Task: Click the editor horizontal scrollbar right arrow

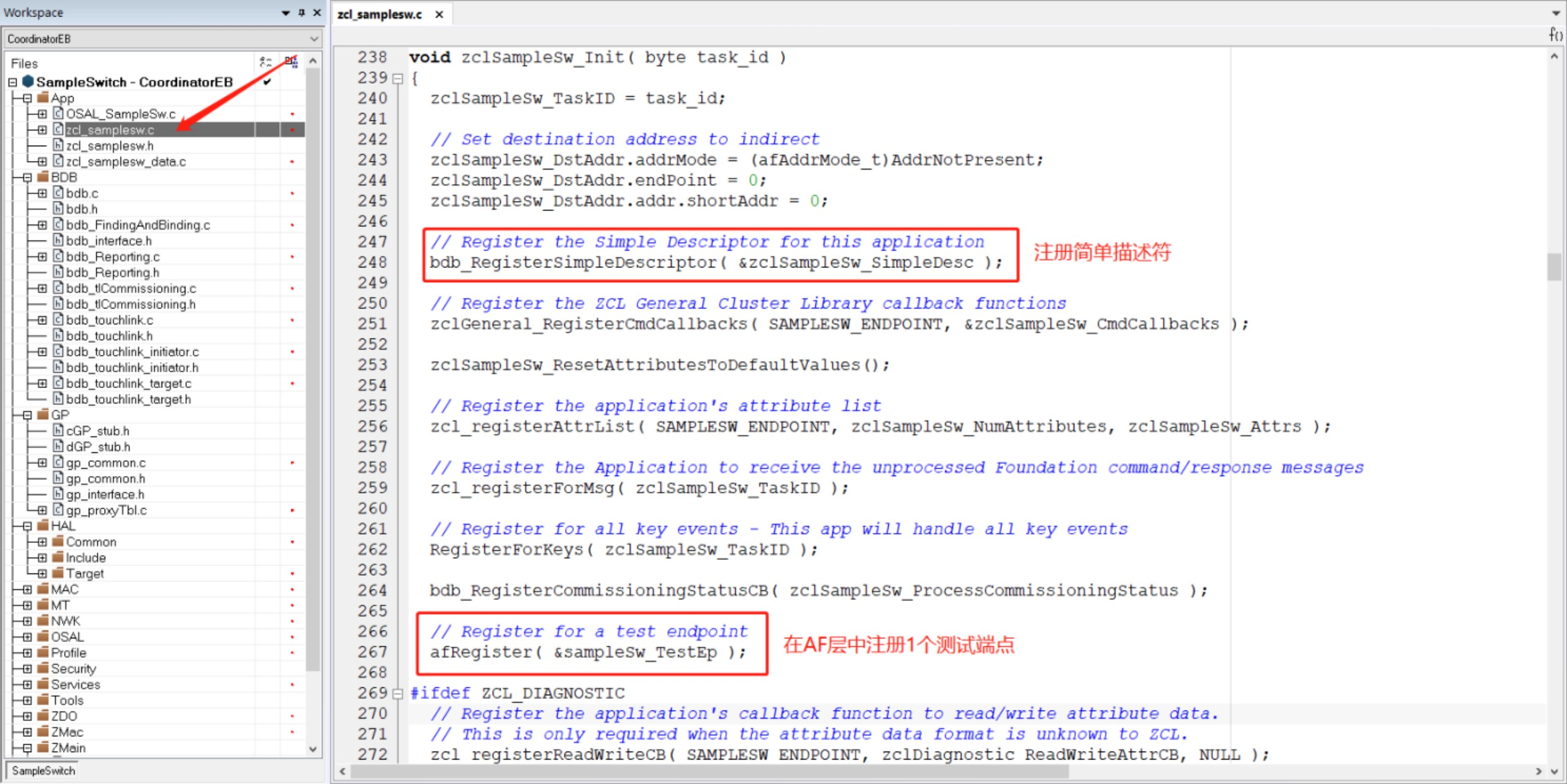Action: coord(1539,771)
